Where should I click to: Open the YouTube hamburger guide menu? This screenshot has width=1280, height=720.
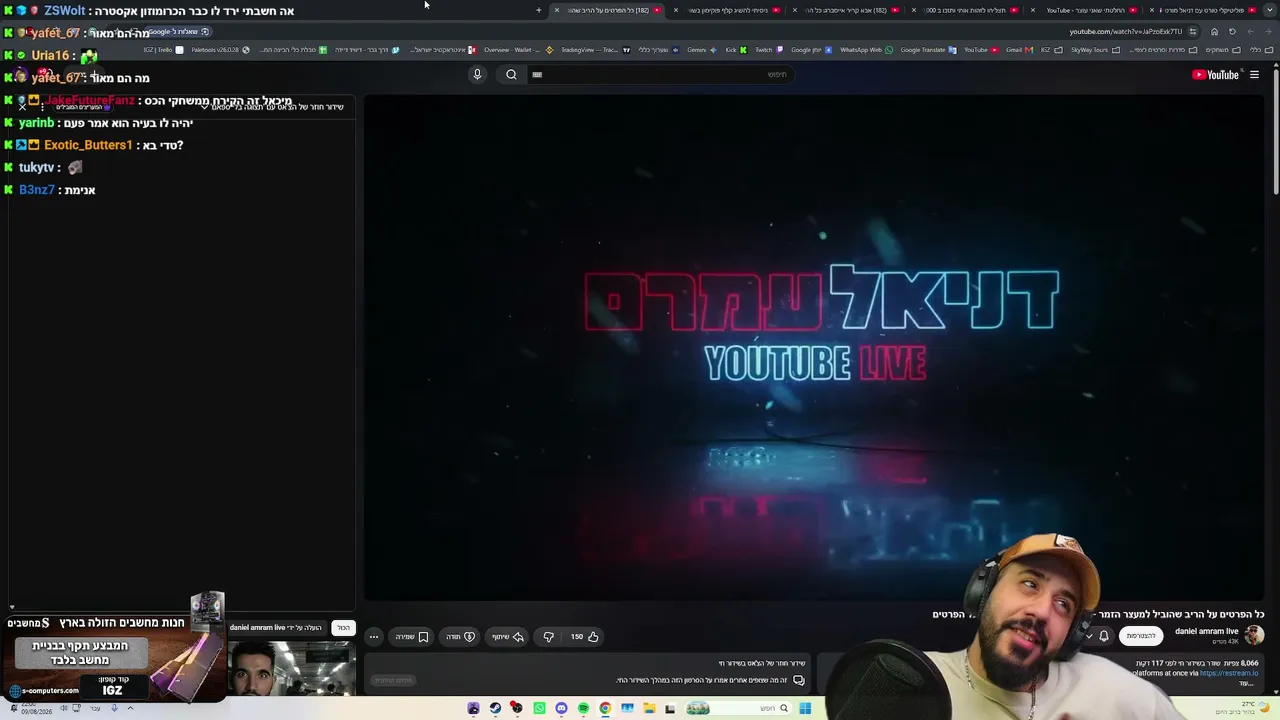1254,75
